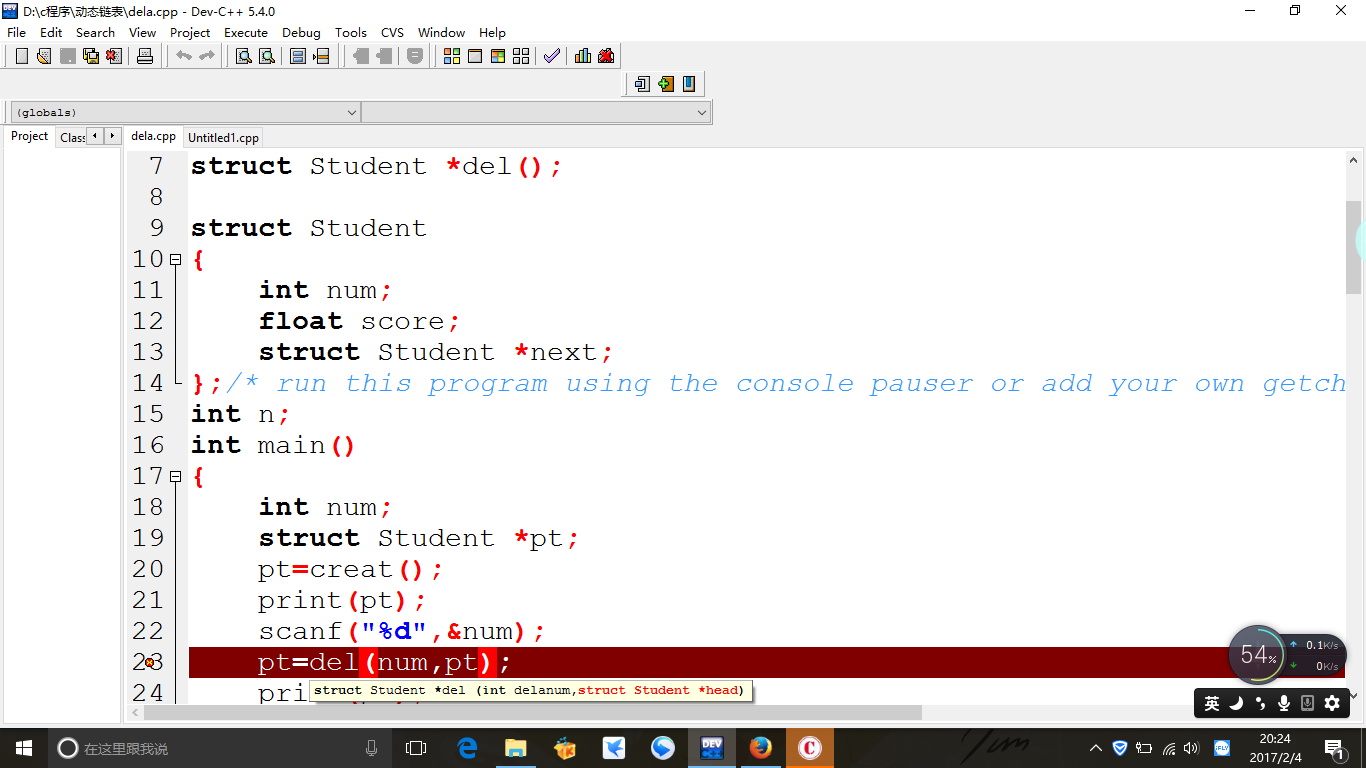Select the Project sidebar tab
This screenshot has width=1366, height=768.
click(29, 137)
